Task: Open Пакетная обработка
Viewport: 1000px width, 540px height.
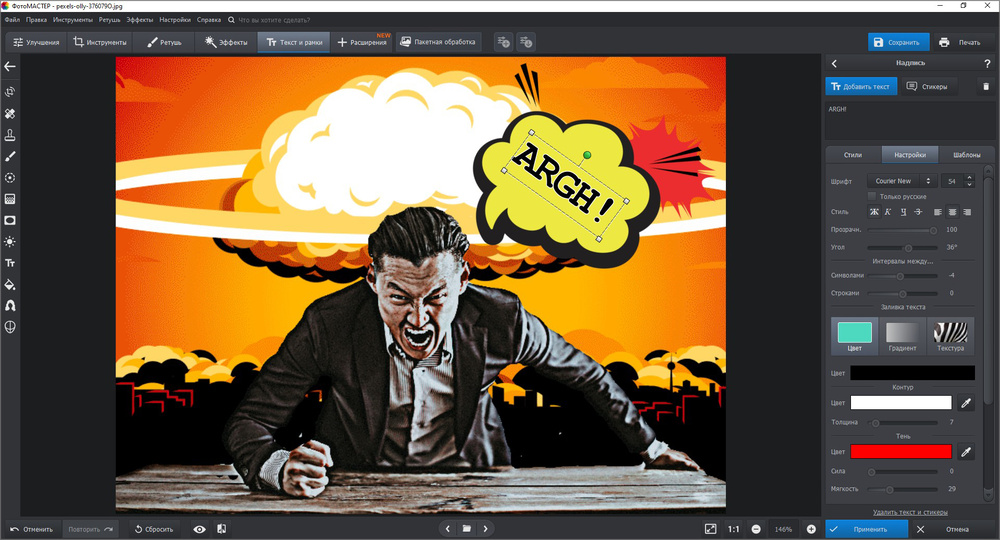Action: click(438, 42)
